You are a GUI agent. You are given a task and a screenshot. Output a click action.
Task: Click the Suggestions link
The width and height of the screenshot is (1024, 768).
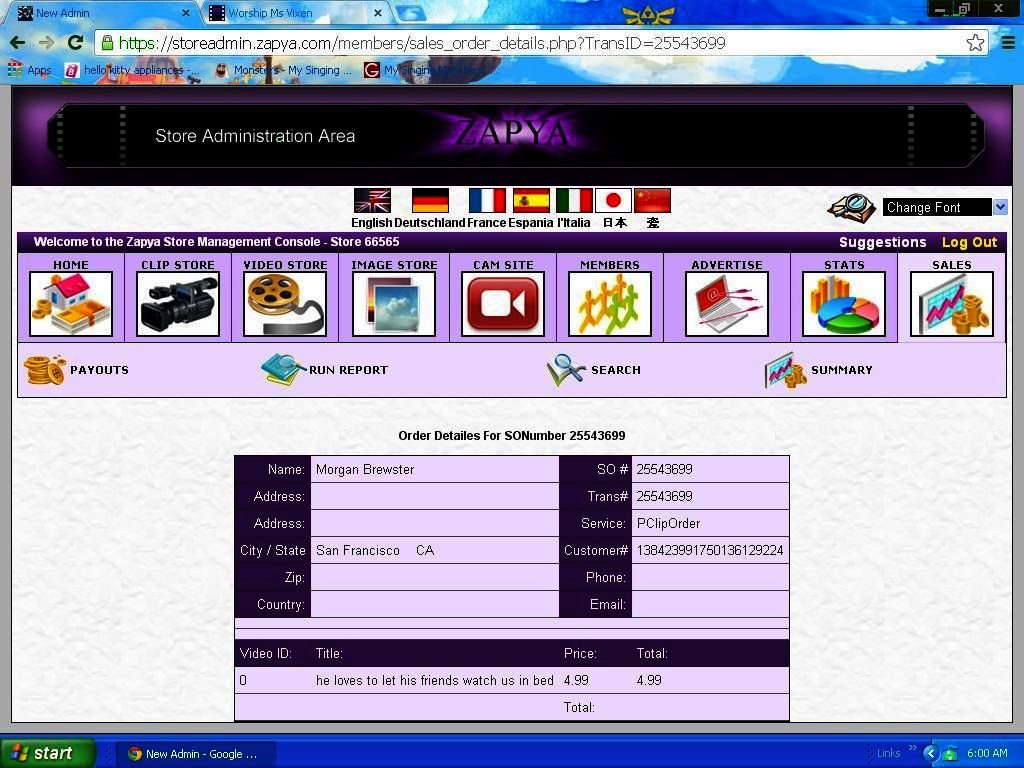(x=882, y=242)
